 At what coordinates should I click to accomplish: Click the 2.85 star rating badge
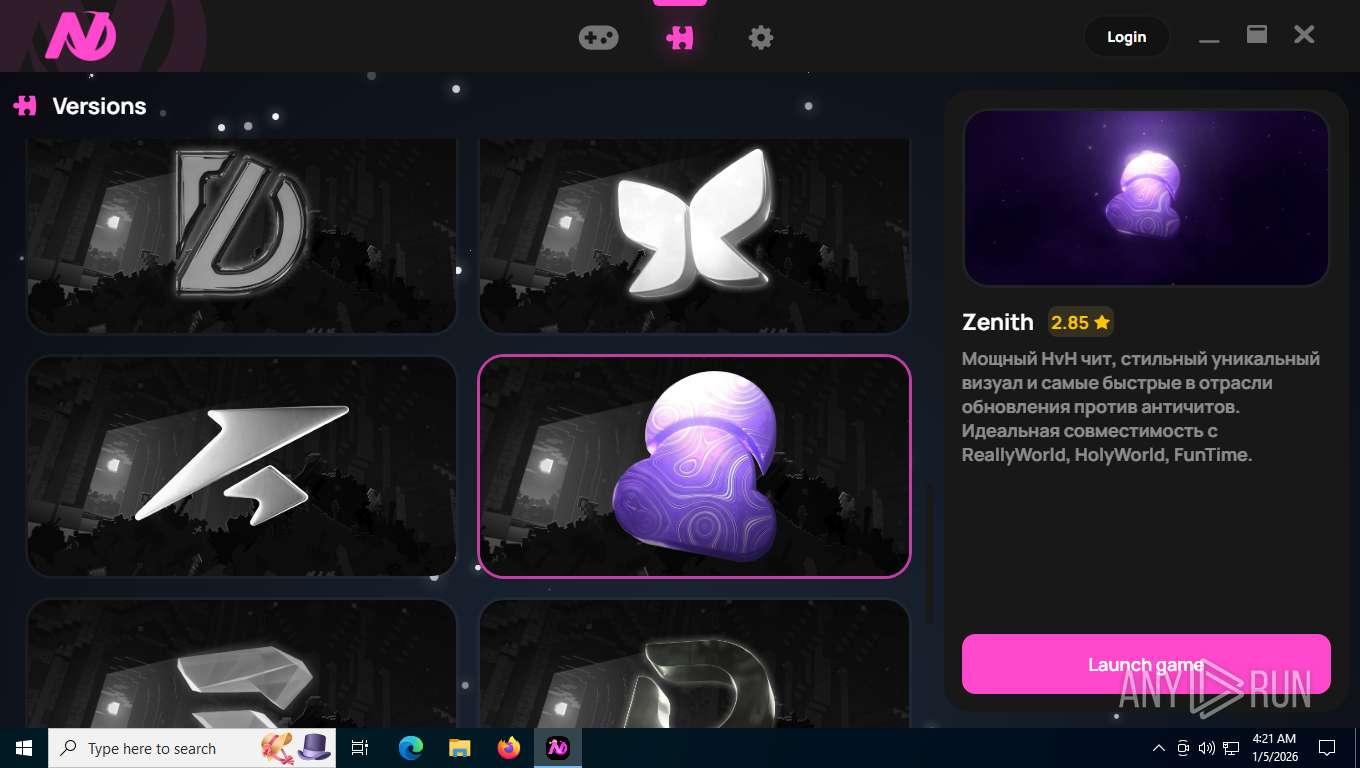point(1080,322)
